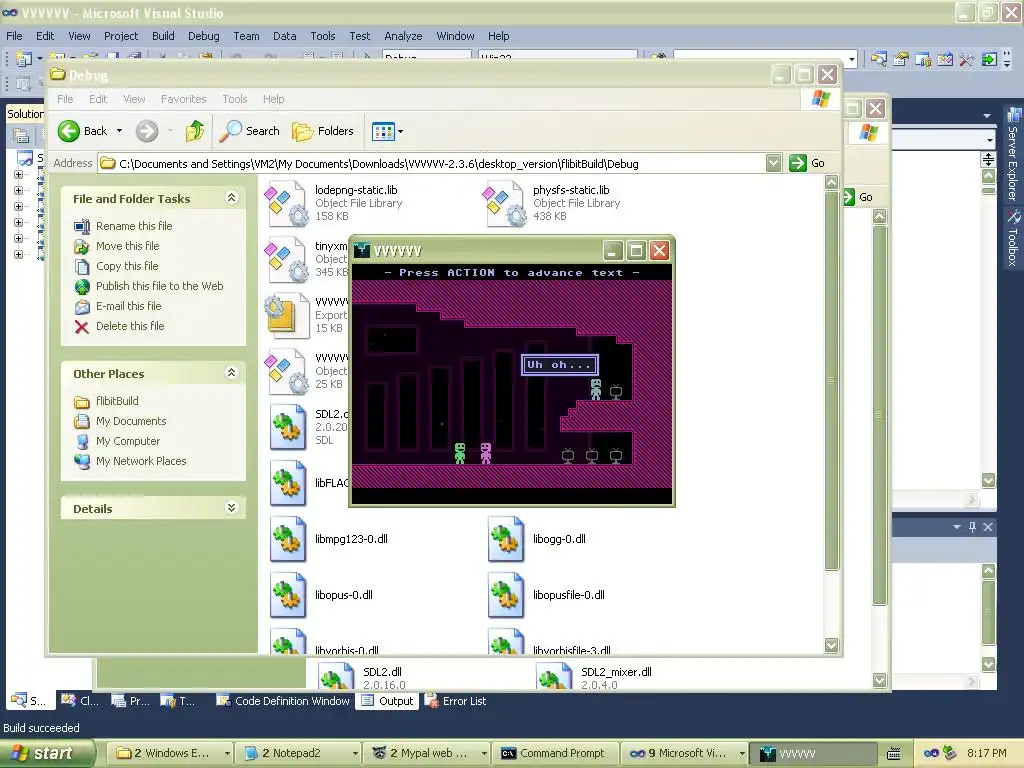The image size is (1024, 768).
Task: Collapse the File and Folder Tasks panel
Action: click(231, 197)
